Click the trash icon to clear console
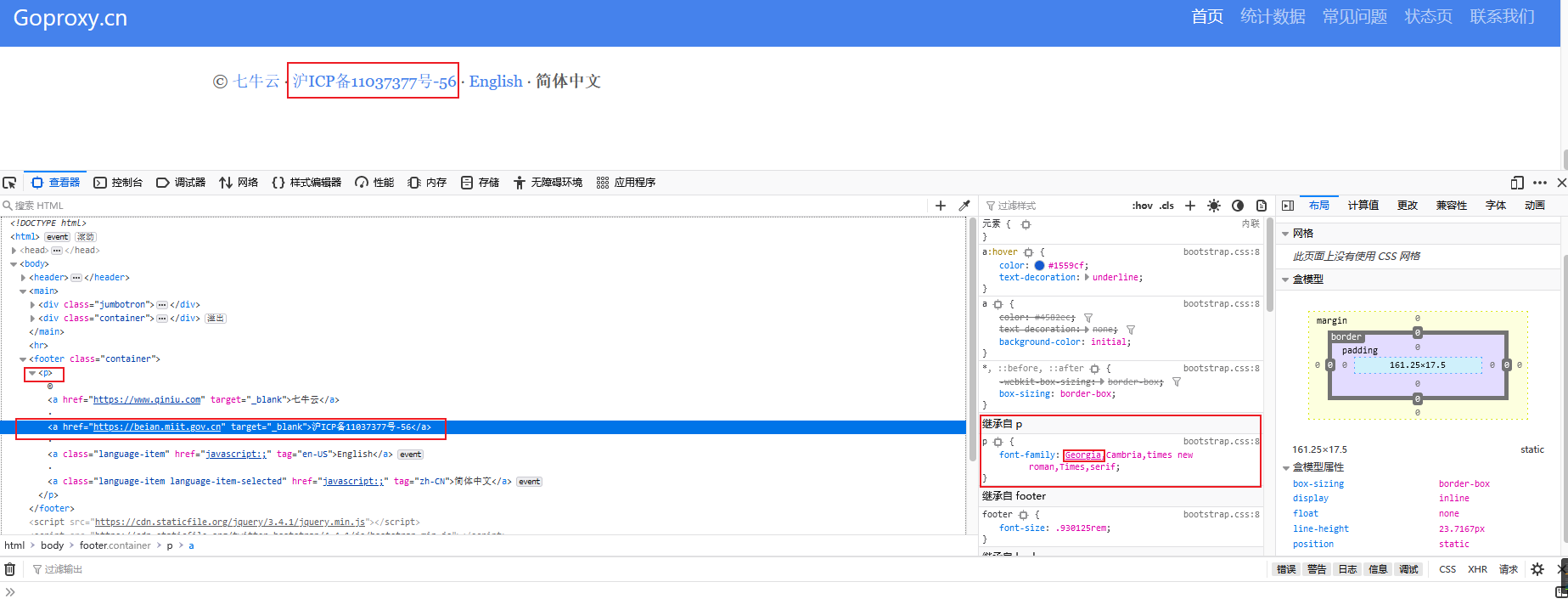This screenshot has height=610, width=1568. [x=10, y=569]
